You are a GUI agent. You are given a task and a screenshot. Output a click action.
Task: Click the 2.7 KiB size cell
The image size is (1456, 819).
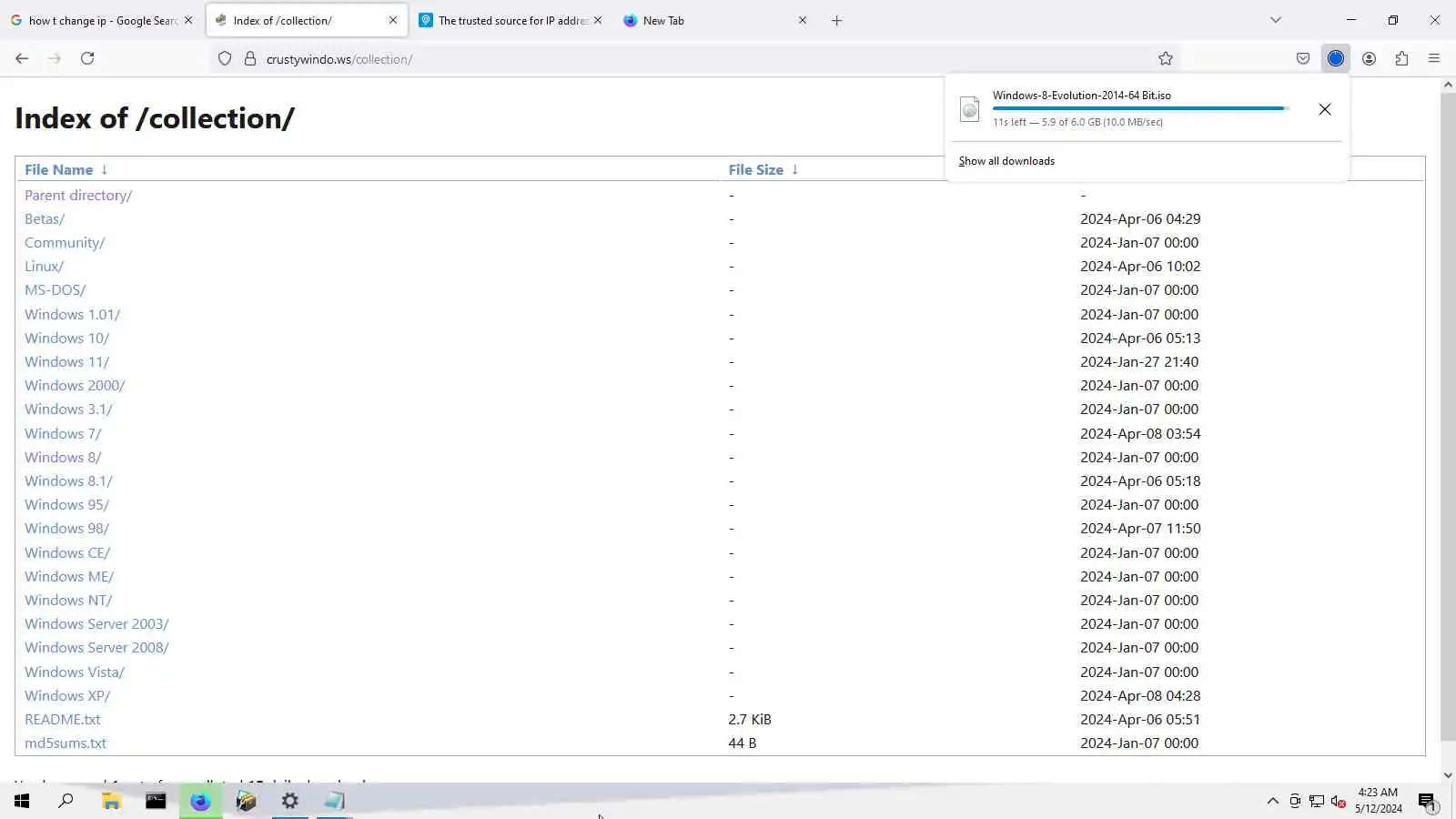[x=750, y=719]
